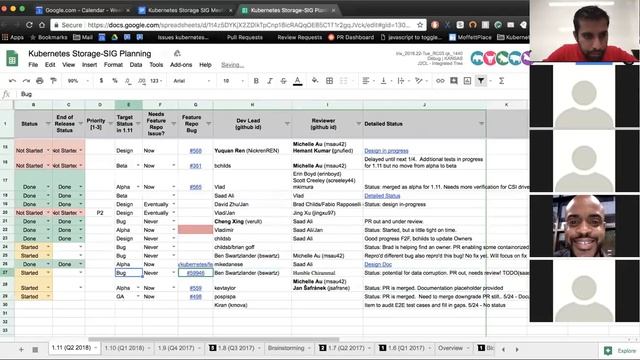640x360 pixels.
Task: Click the merge cells icon
Action: [x=343, y=81]
